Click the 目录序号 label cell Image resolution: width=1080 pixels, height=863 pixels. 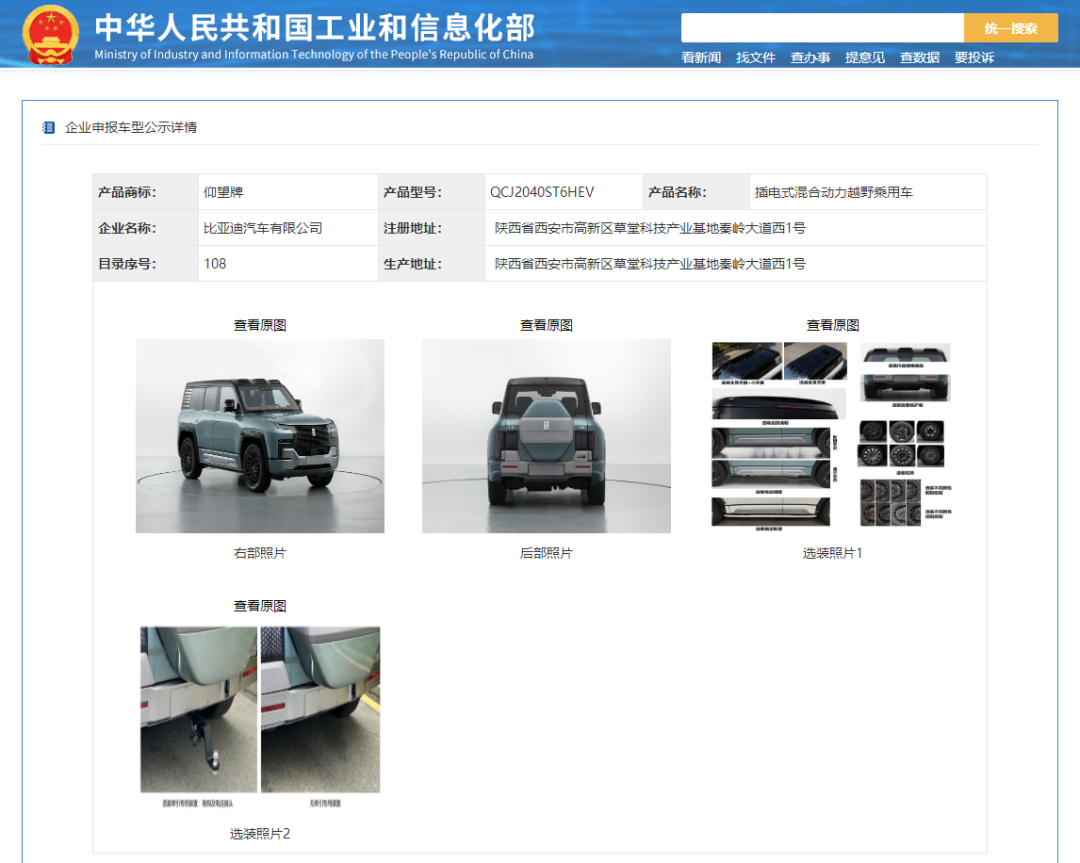[x=145, y=264]
